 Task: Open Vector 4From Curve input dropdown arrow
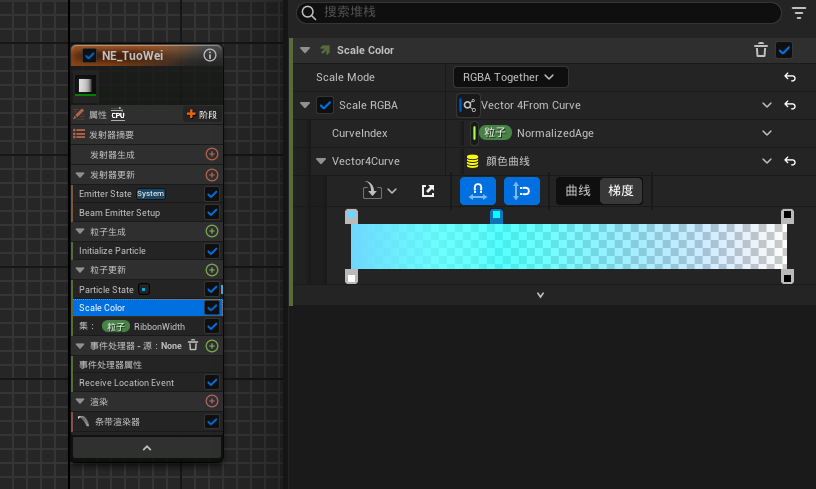tap(767, 105)
